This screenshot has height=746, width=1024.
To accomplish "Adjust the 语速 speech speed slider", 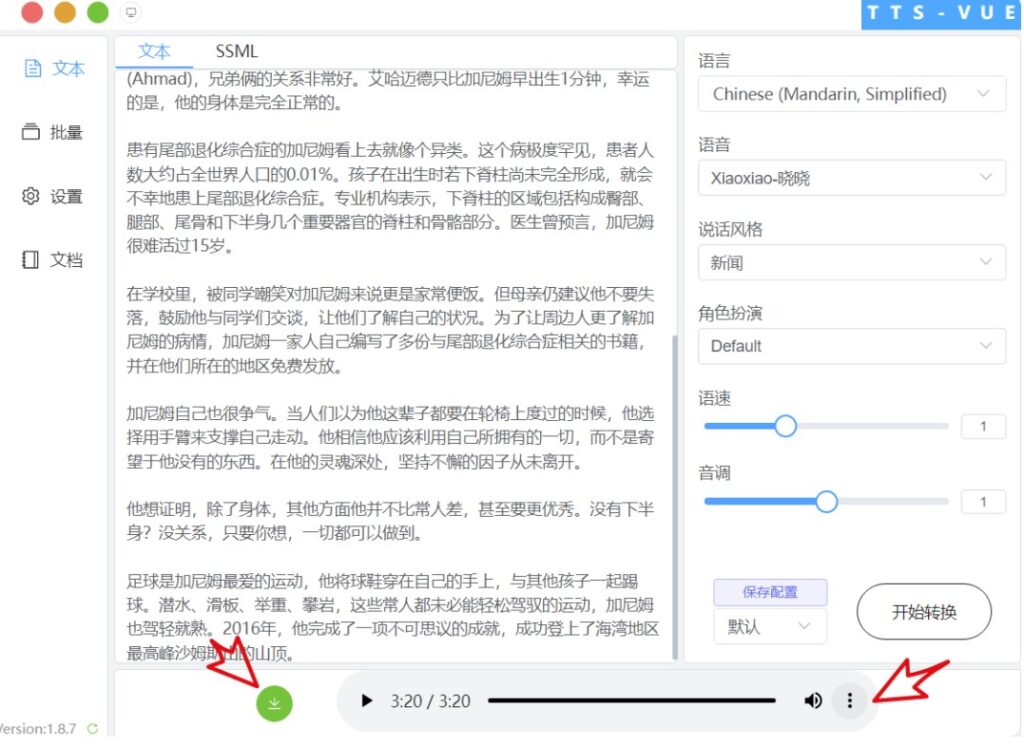I will (x=786, y=426).
